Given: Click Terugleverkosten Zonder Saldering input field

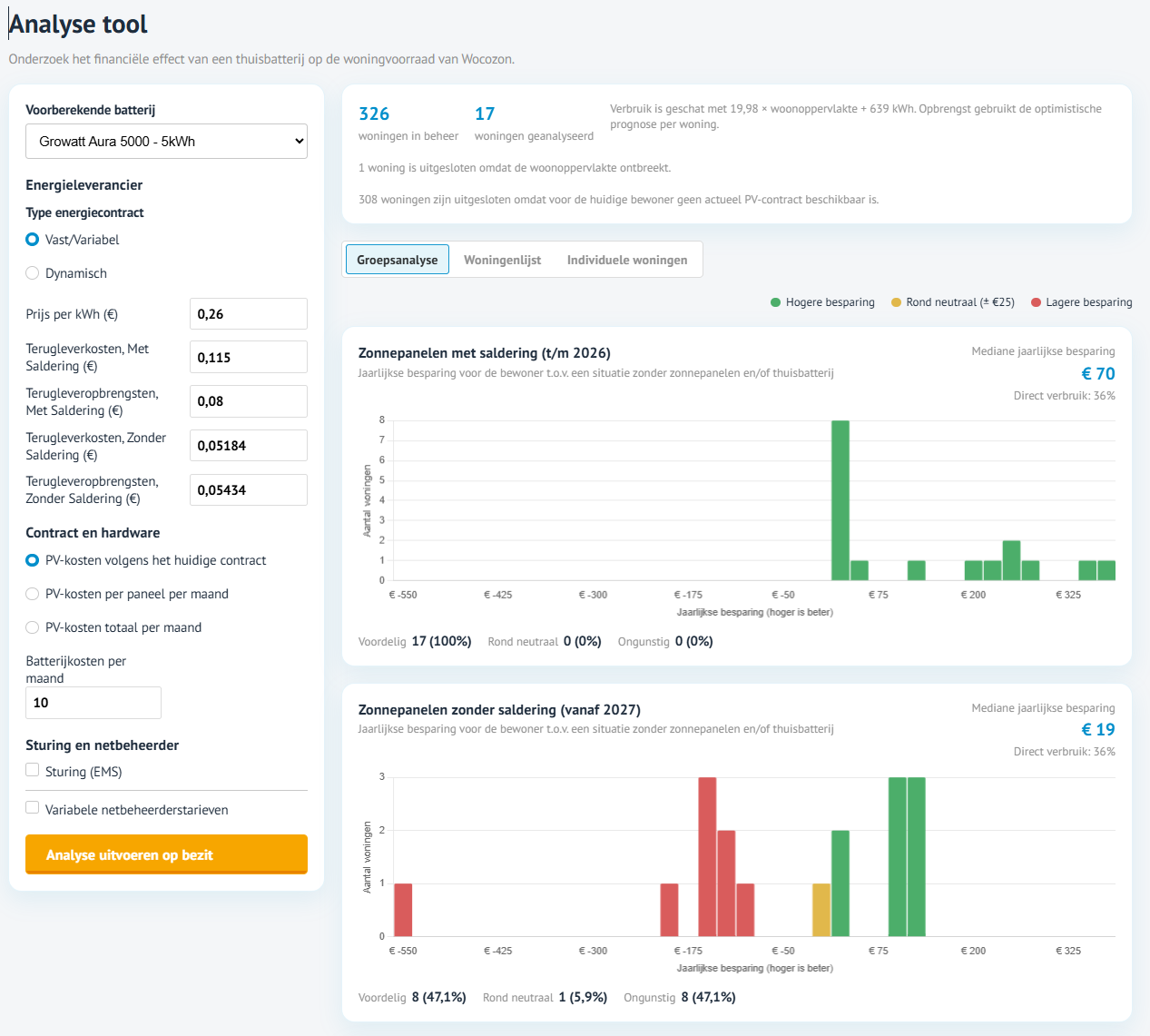Looking at the screenshot, I should click(x=249, y=446).
